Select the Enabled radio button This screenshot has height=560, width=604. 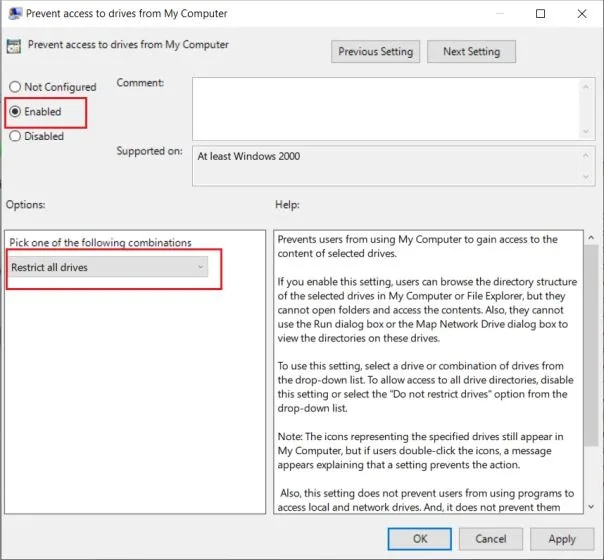pyautogui.click(x=15, y=111)
